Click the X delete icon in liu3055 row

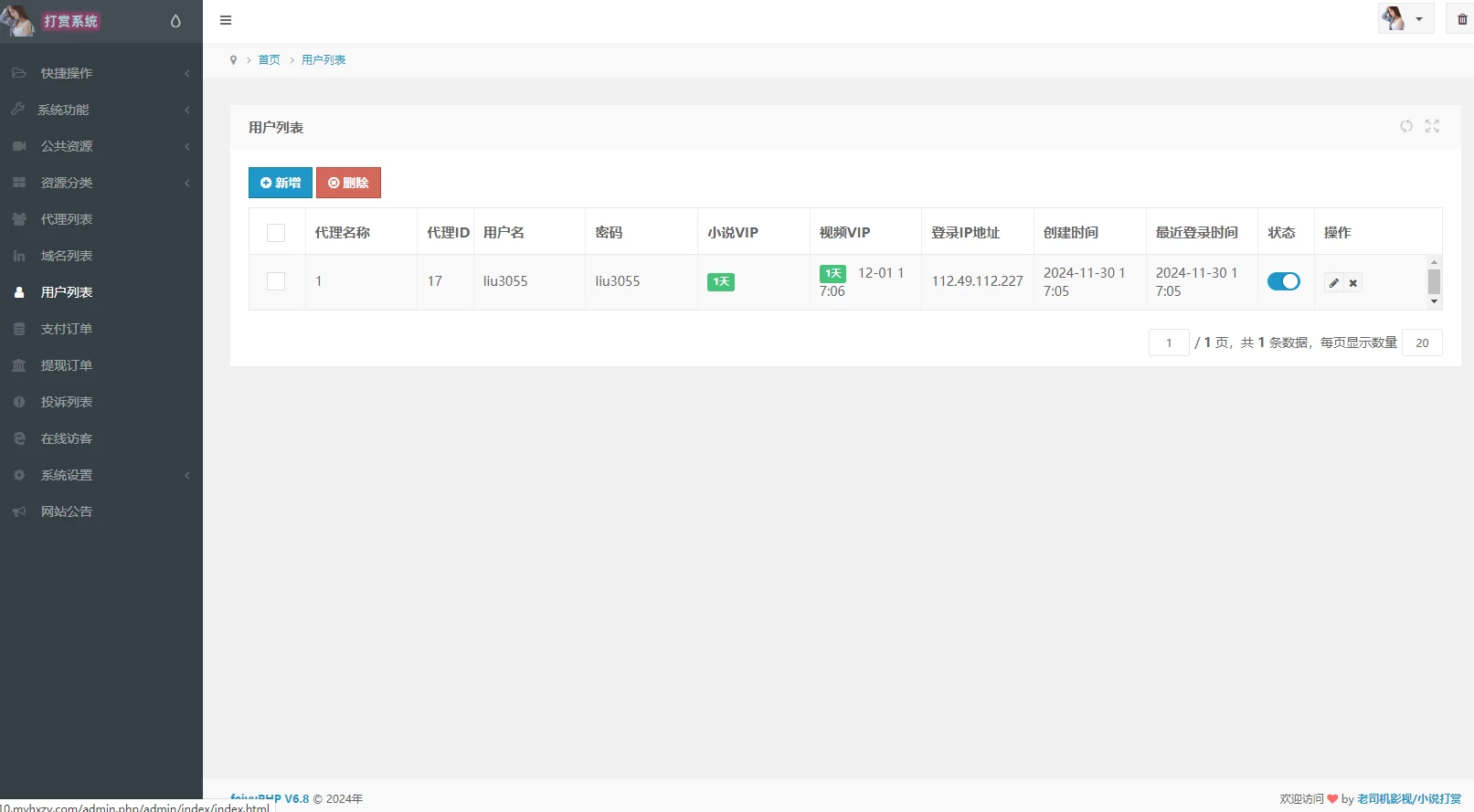click(x=1353, y=283)
